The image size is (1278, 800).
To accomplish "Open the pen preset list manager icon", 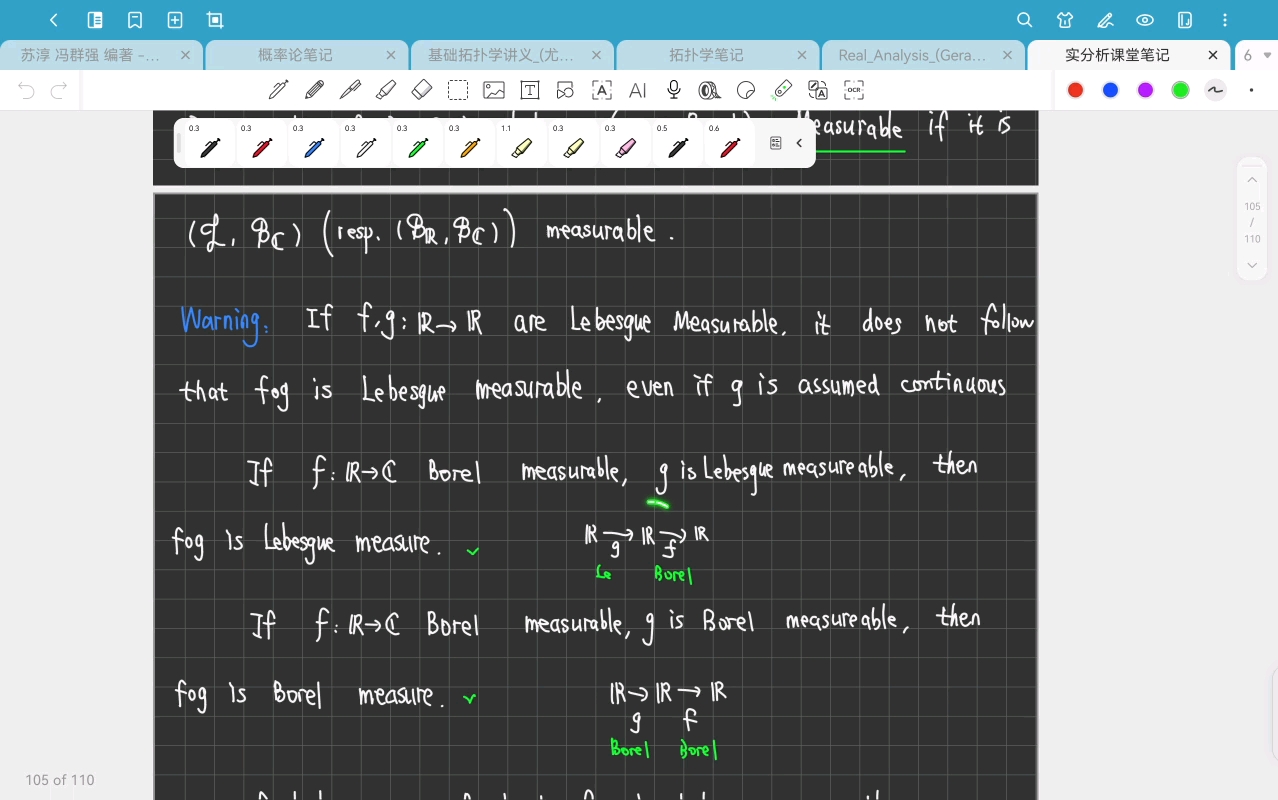I will (x=775, y=143).
